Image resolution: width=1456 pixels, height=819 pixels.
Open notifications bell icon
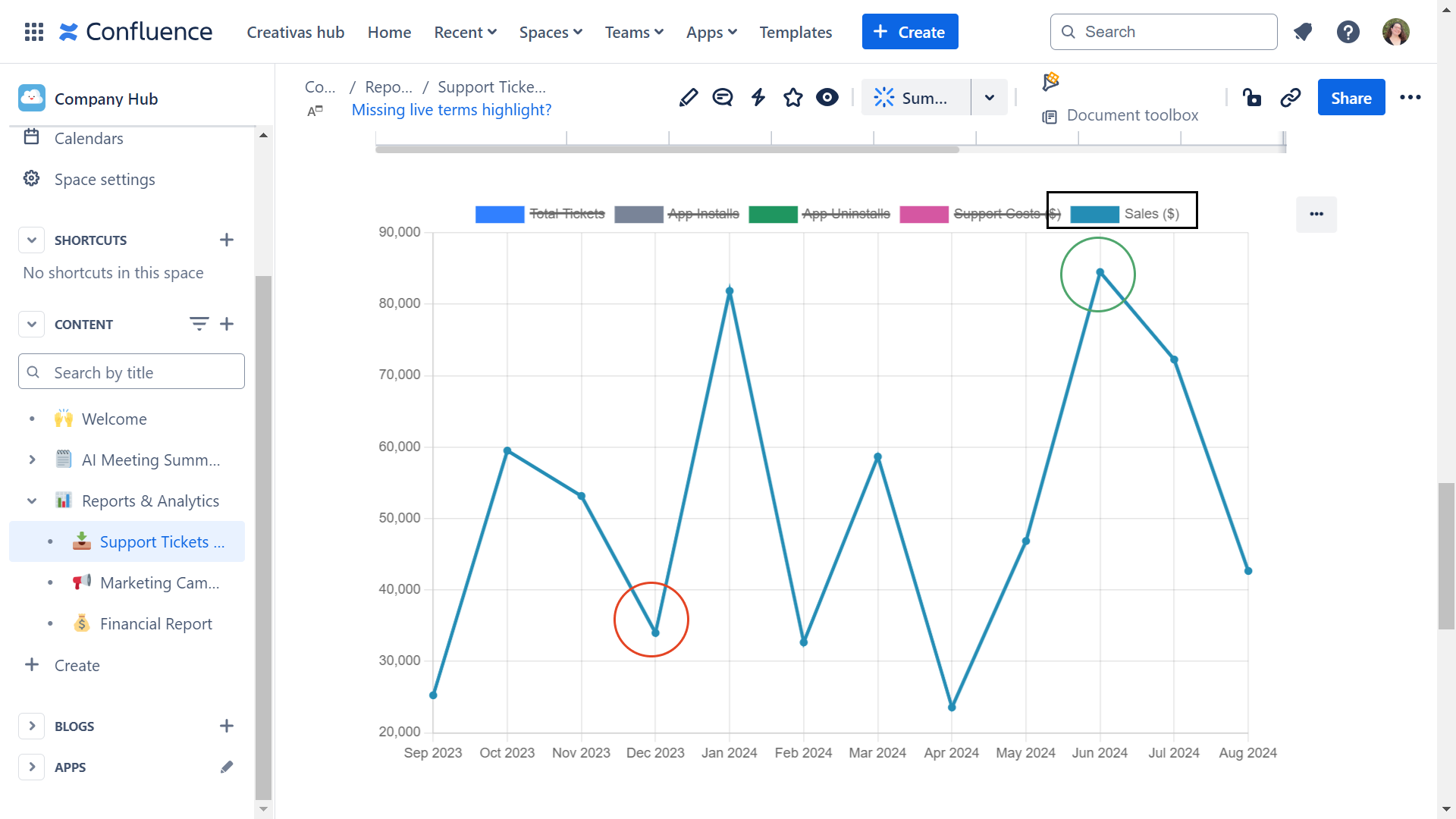(x=1303, y=32)
